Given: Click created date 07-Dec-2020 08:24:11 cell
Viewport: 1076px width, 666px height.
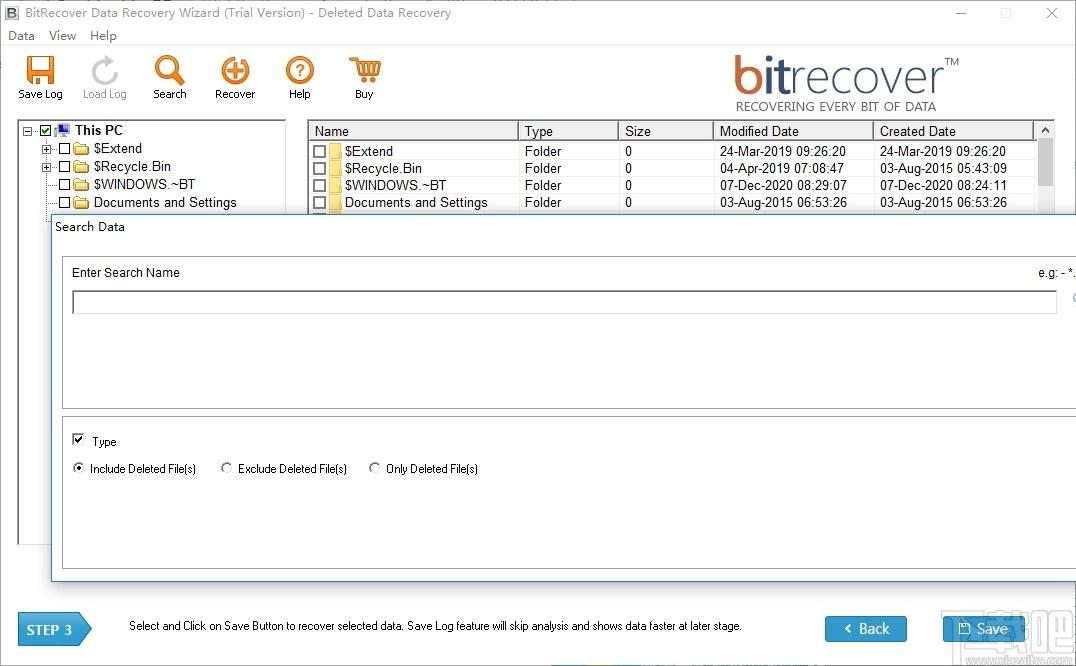Looking at the screenshot, I should [943, 186].
